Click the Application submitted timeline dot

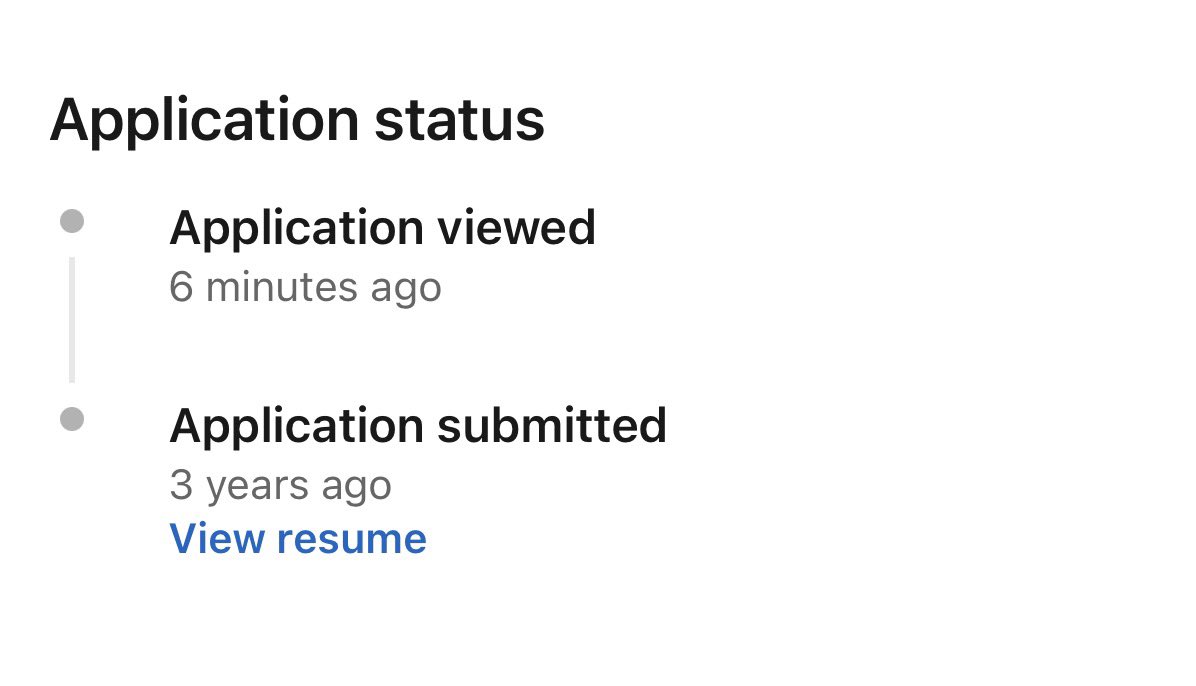(72, 419)
